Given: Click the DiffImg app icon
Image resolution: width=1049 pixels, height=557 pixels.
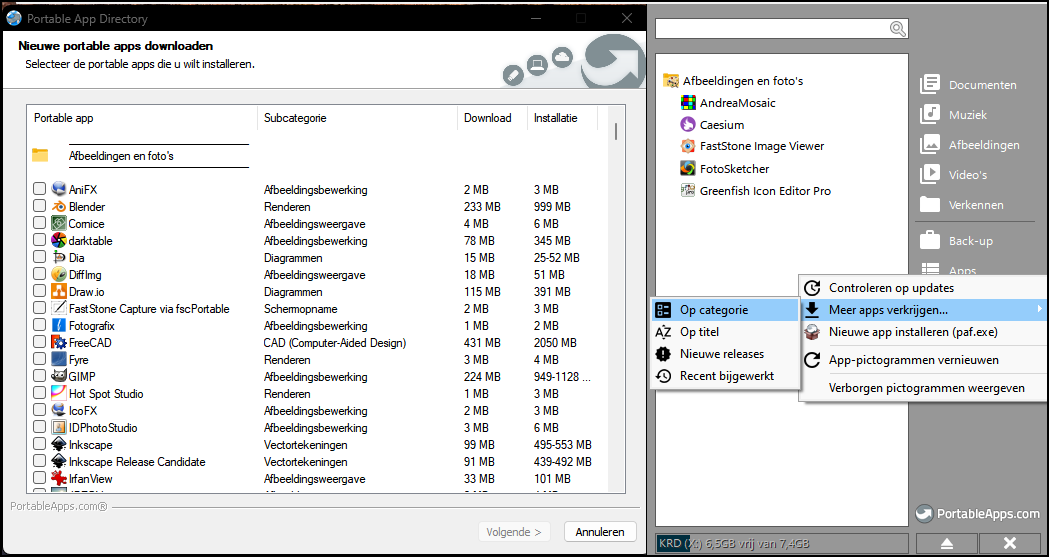Looking at the screenshot, I should click(x=58, y=275).
